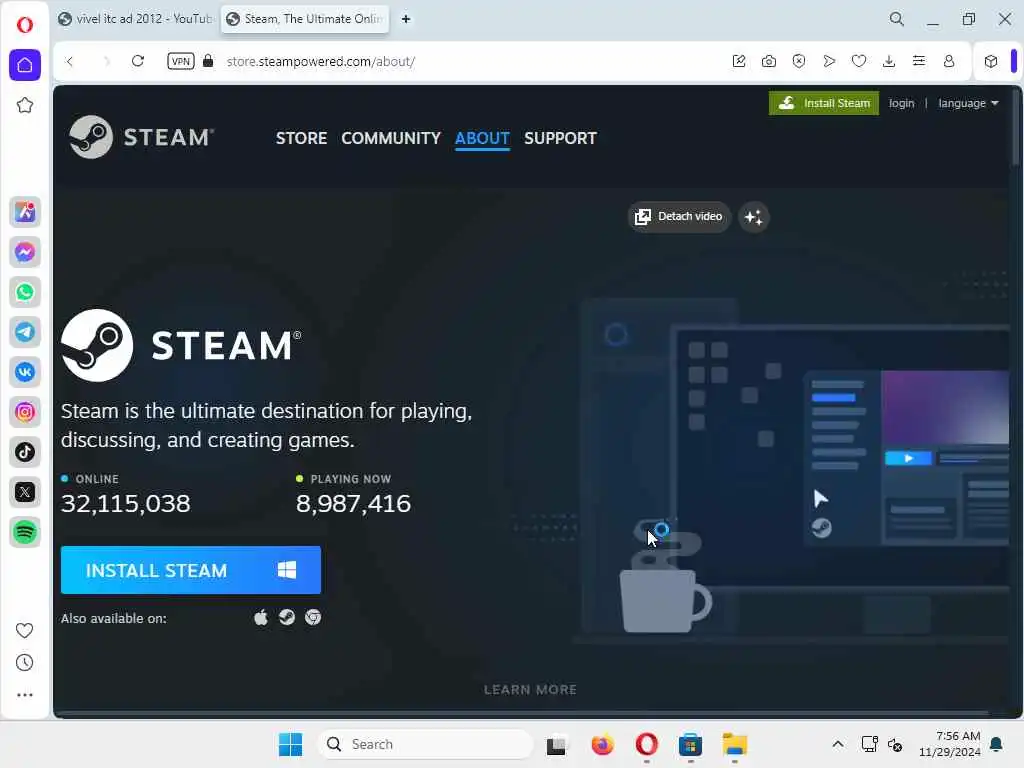Open the COMMUNITY menu item
Screen dimensions: 1024x768
coord(391,138)
